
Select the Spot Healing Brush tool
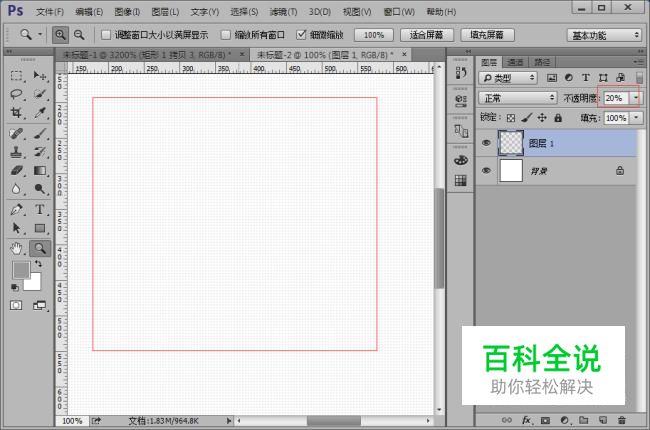pos(16,134)
